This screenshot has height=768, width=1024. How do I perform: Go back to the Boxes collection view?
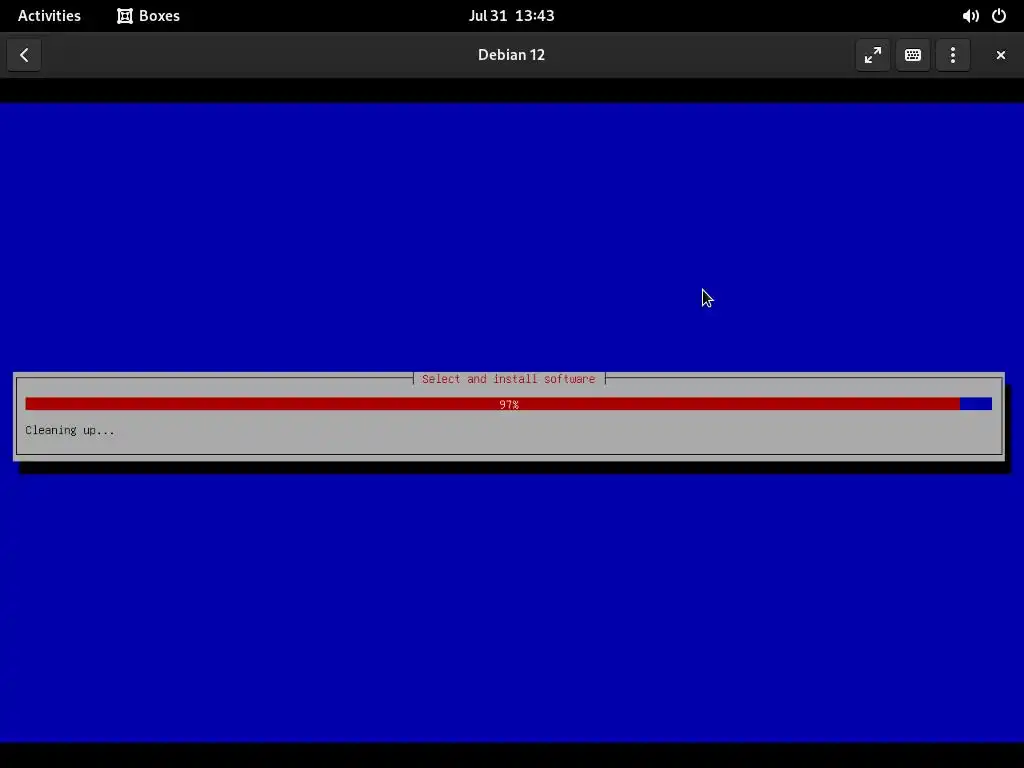pyautogui.click(x=24, y=55)
